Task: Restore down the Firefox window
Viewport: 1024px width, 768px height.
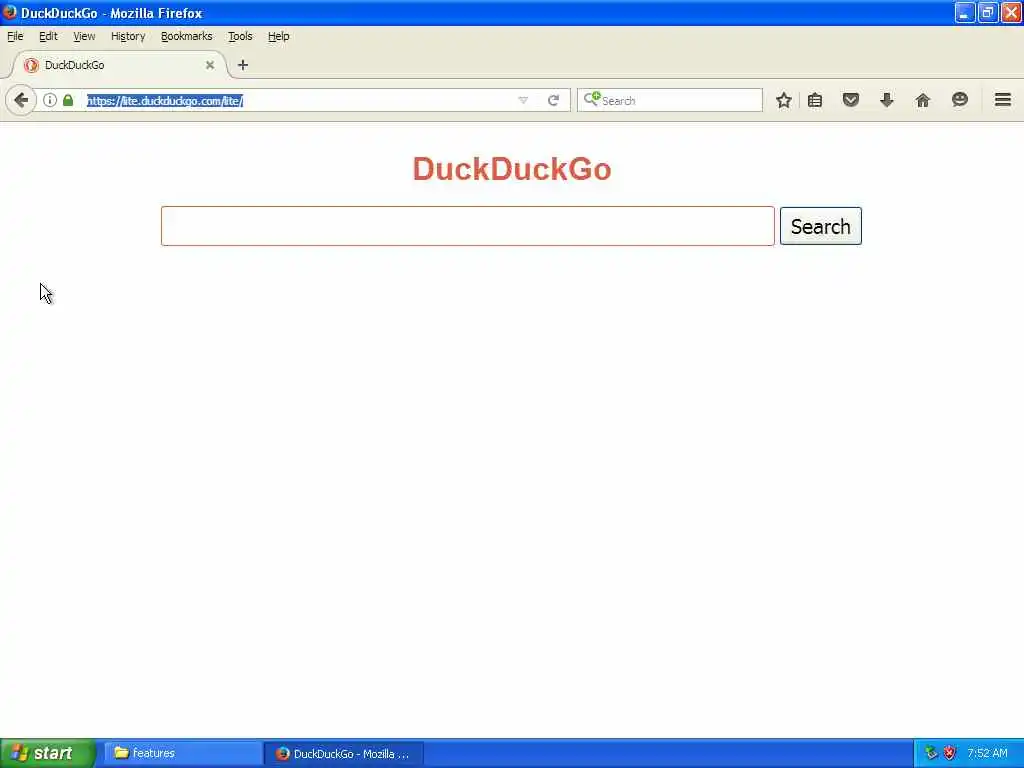Action: coord(987,12)
